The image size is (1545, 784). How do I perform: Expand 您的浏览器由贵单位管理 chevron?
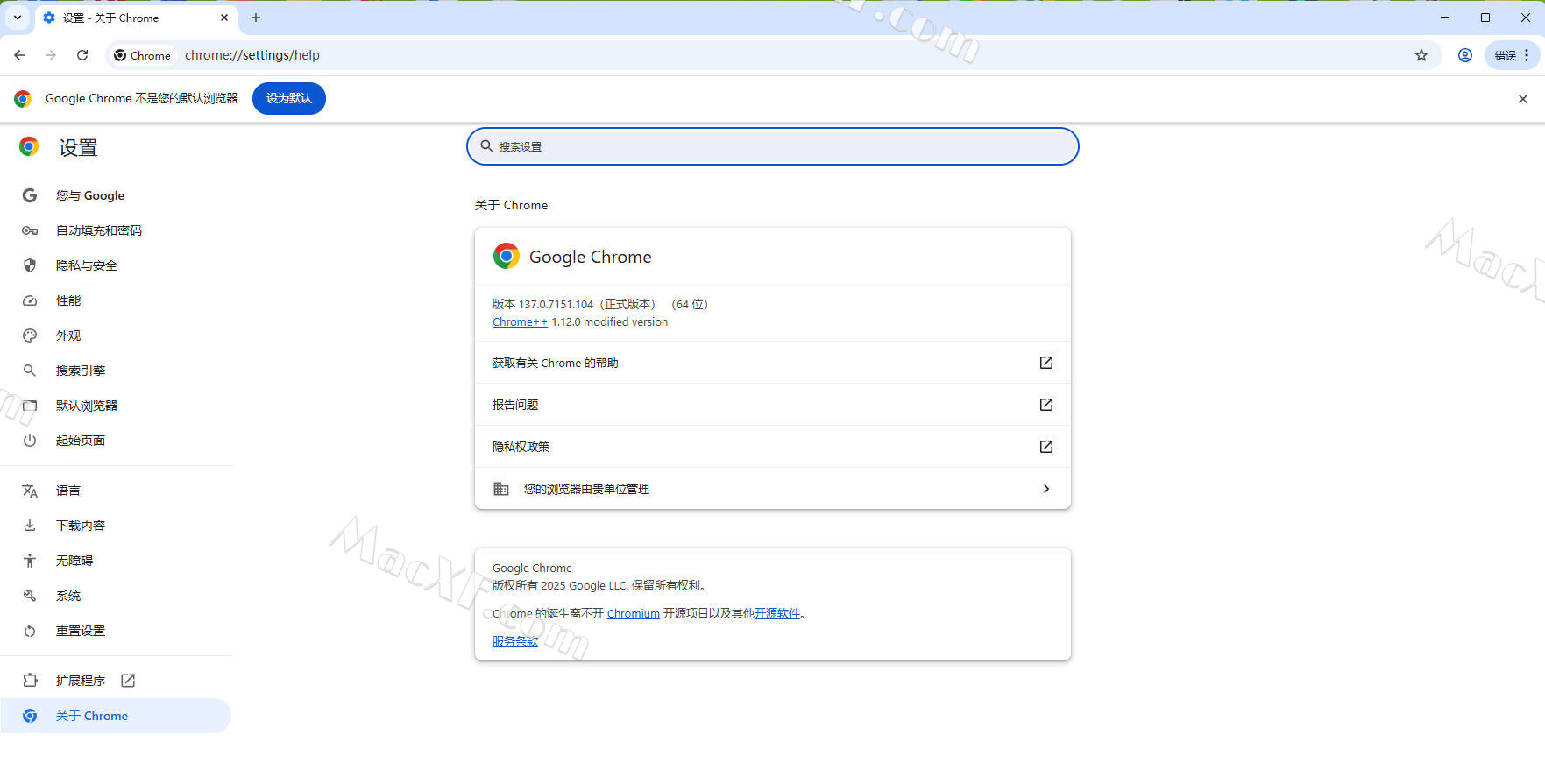(x=1046, y=489)
